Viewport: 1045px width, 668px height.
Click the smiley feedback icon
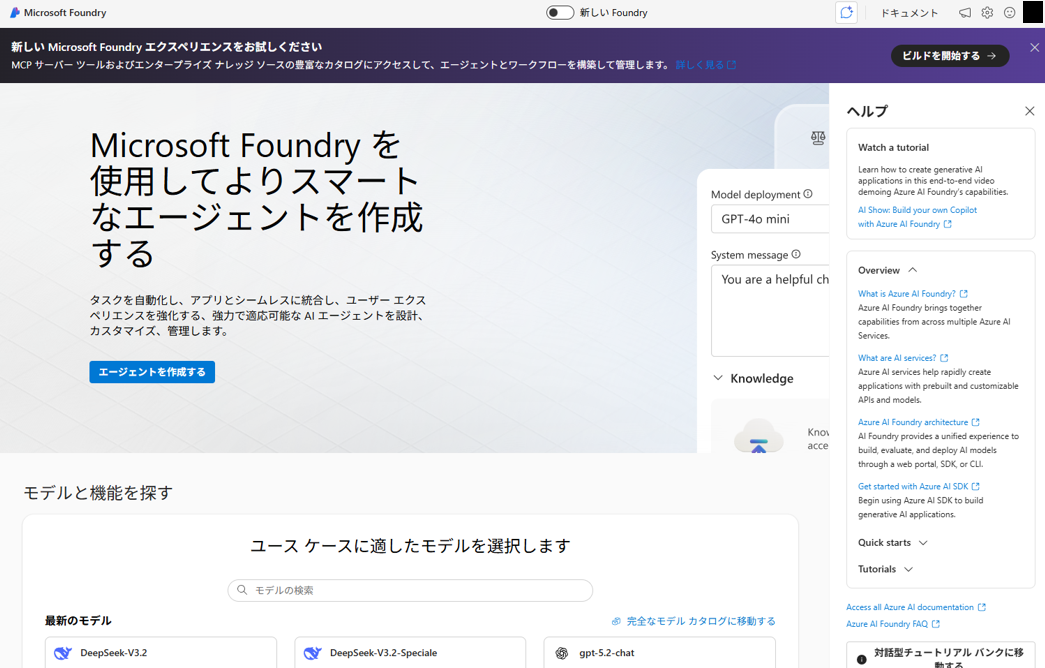pyautogui.click(x=1010, y=13)
